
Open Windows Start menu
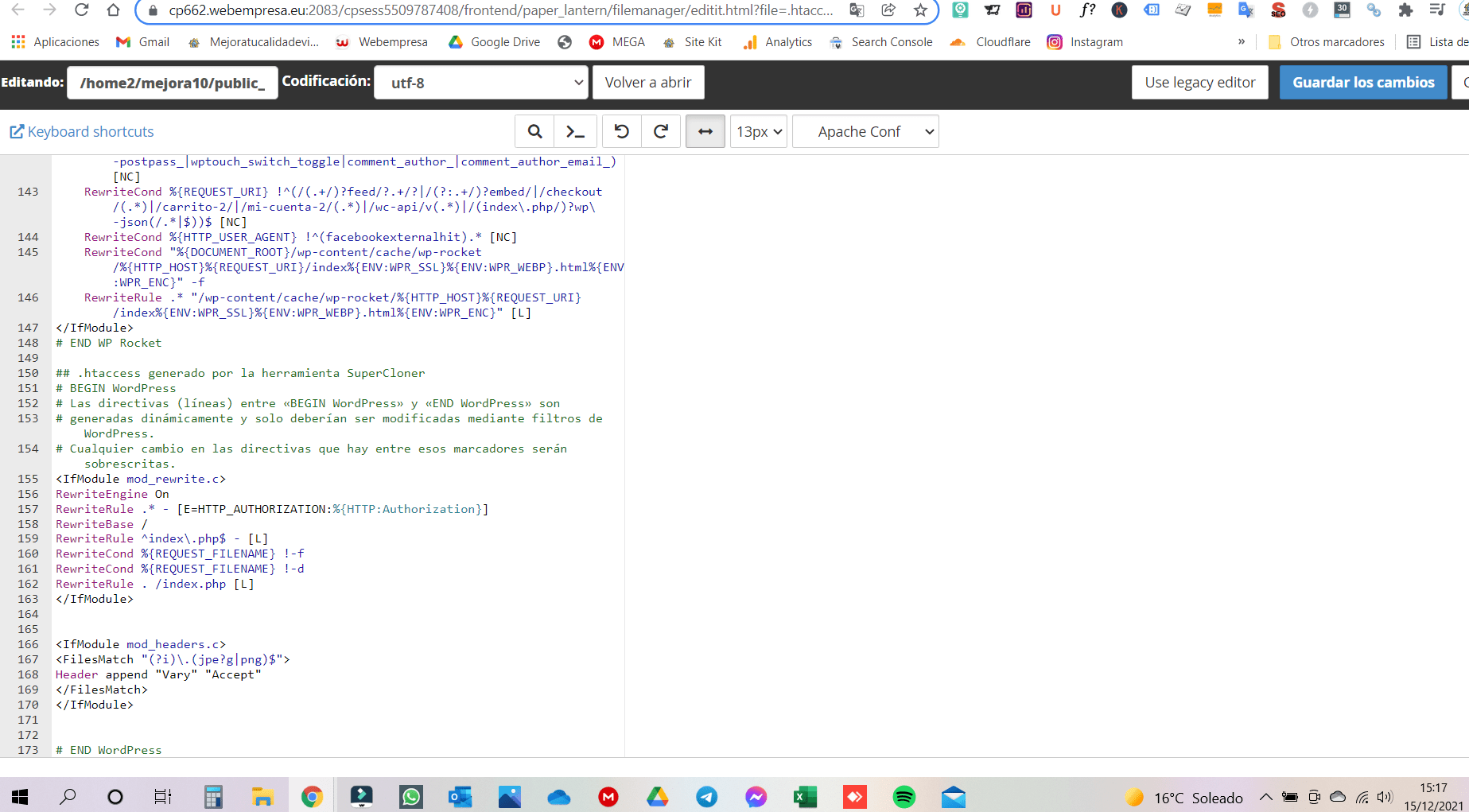tap(19, 796)
